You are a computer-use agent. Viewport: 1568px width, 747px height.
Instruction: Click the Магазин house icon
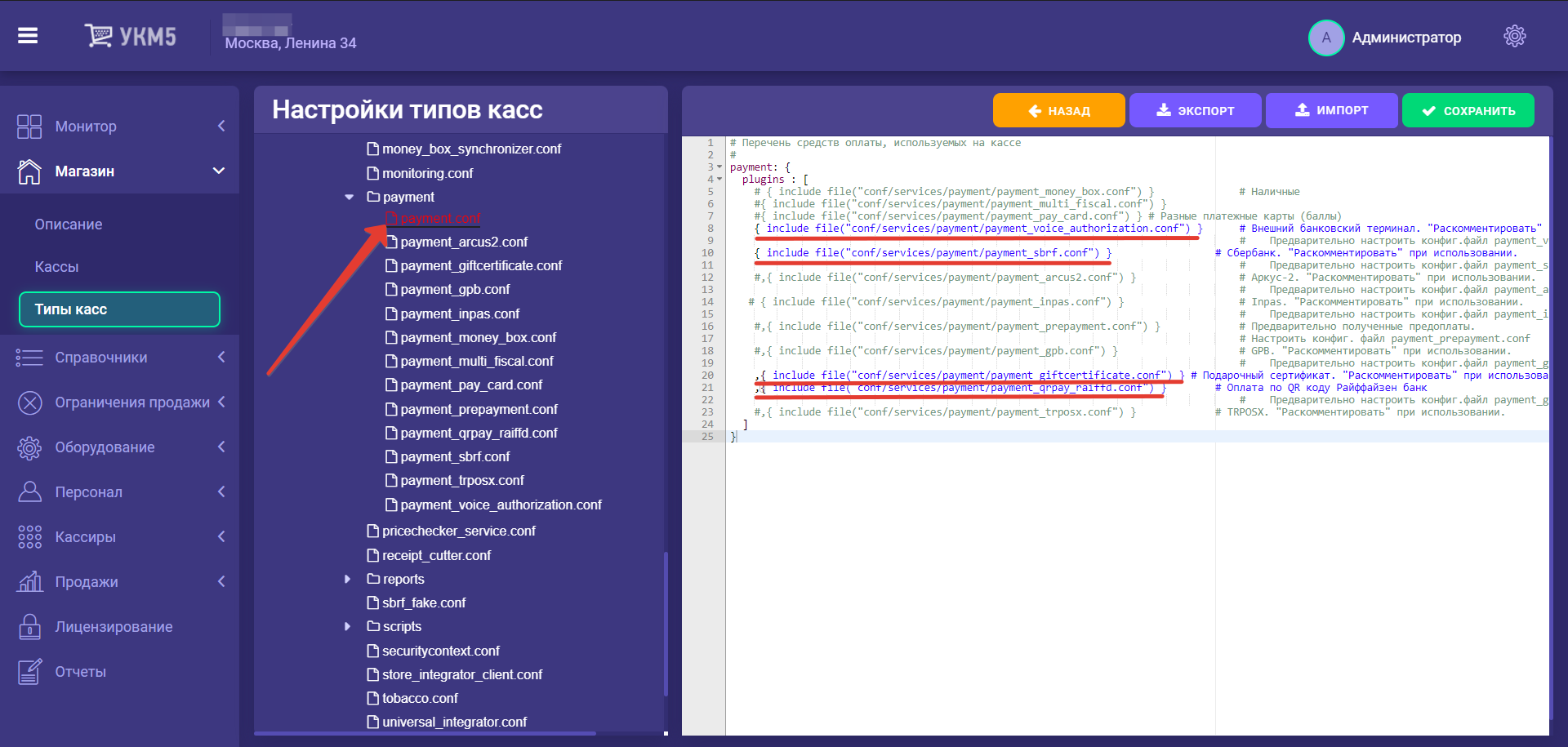29,171
